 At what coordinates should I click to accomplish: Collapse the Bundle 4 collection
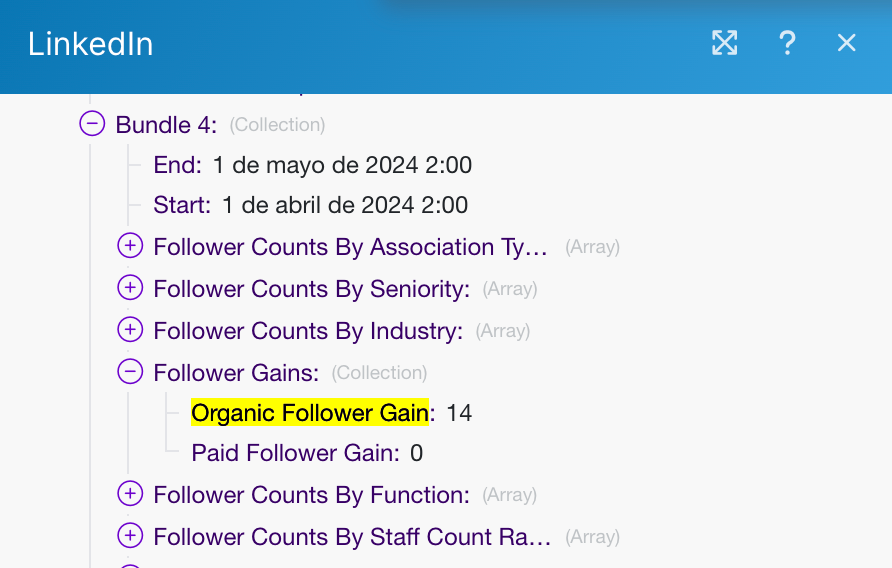[92, 124]
